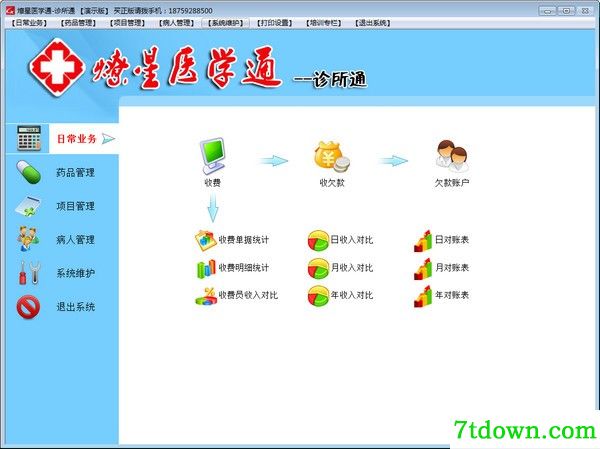Open the 【培训专栏】 menu
600x449 pixels.
coord(323,23)
